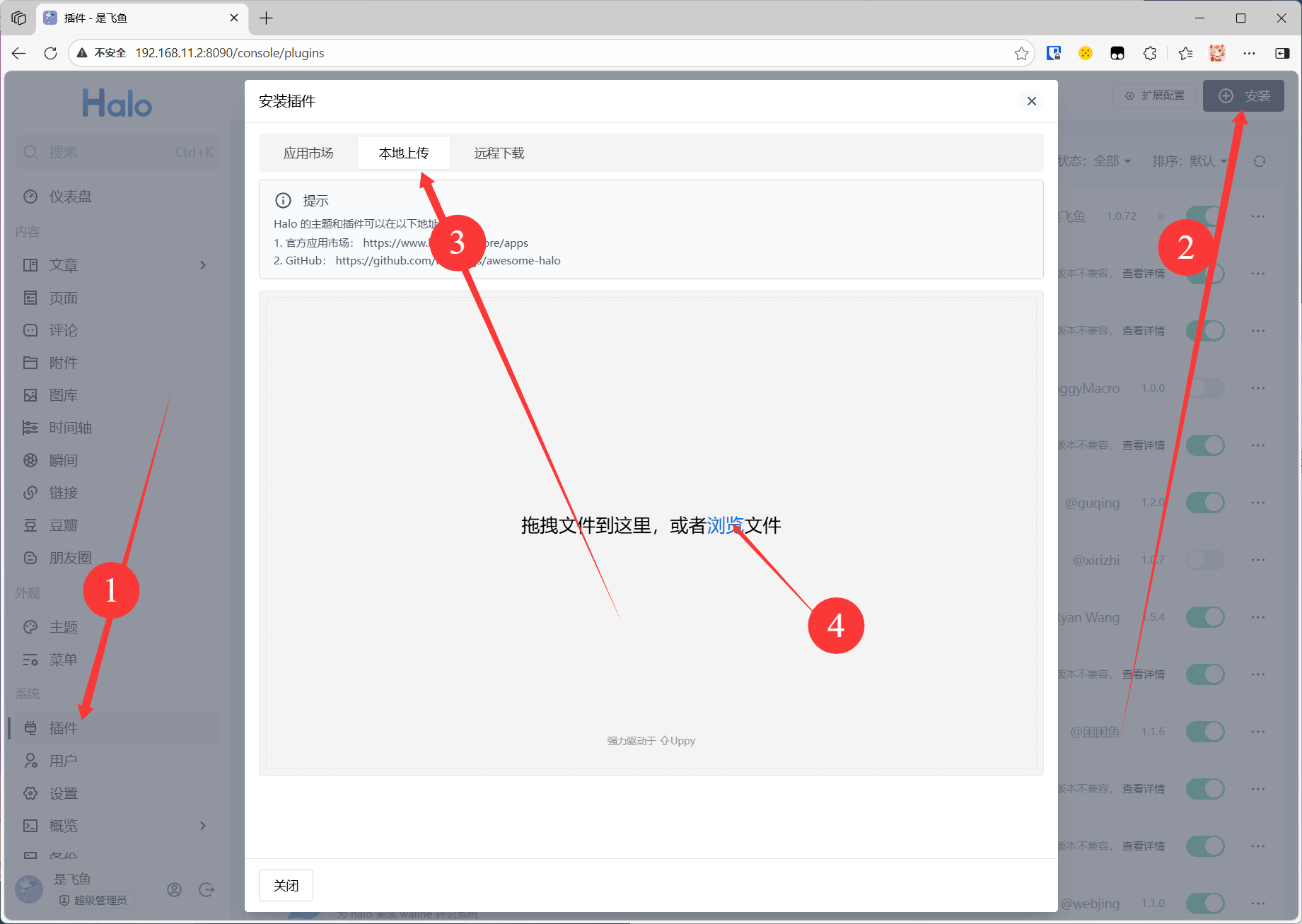The image size is (1302, 924).
Task: Click the 搜索 search field
Action: [x=117, y=152]
